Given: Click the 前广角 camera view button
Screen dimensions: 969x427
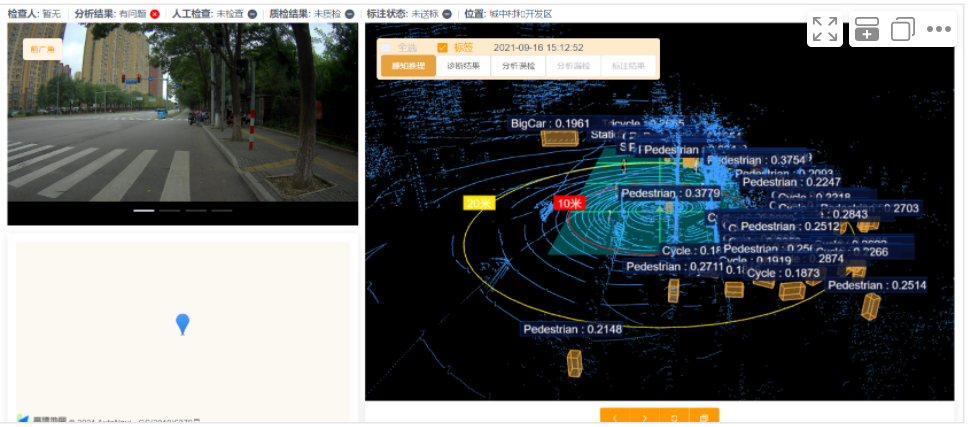Looking at the screenshot, I should tap(43, 48).
